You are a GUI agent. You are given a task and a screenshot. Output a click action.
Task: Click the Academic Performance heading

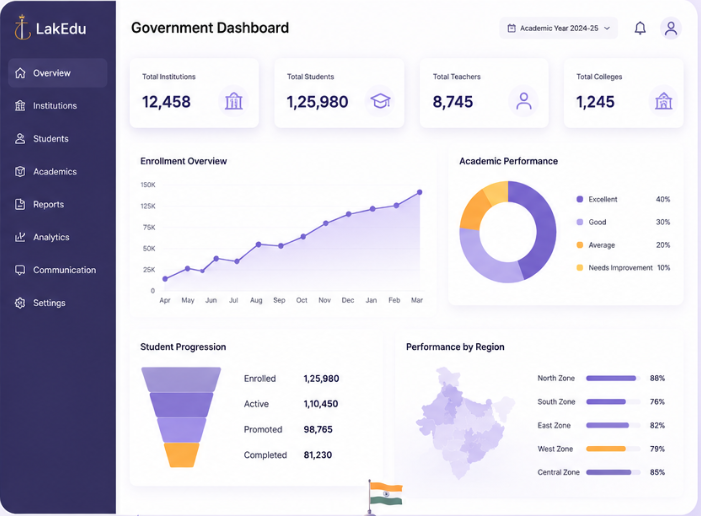point(508,161)
